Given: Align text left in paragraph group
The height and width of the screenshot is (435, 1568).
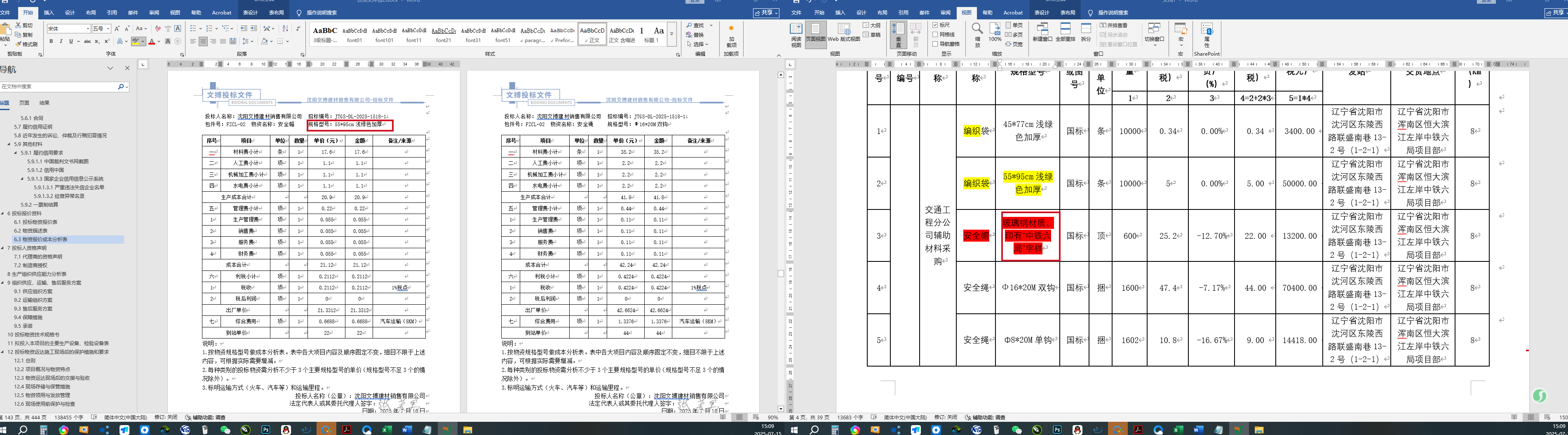Looking at the screenshot, I should 193,41.
